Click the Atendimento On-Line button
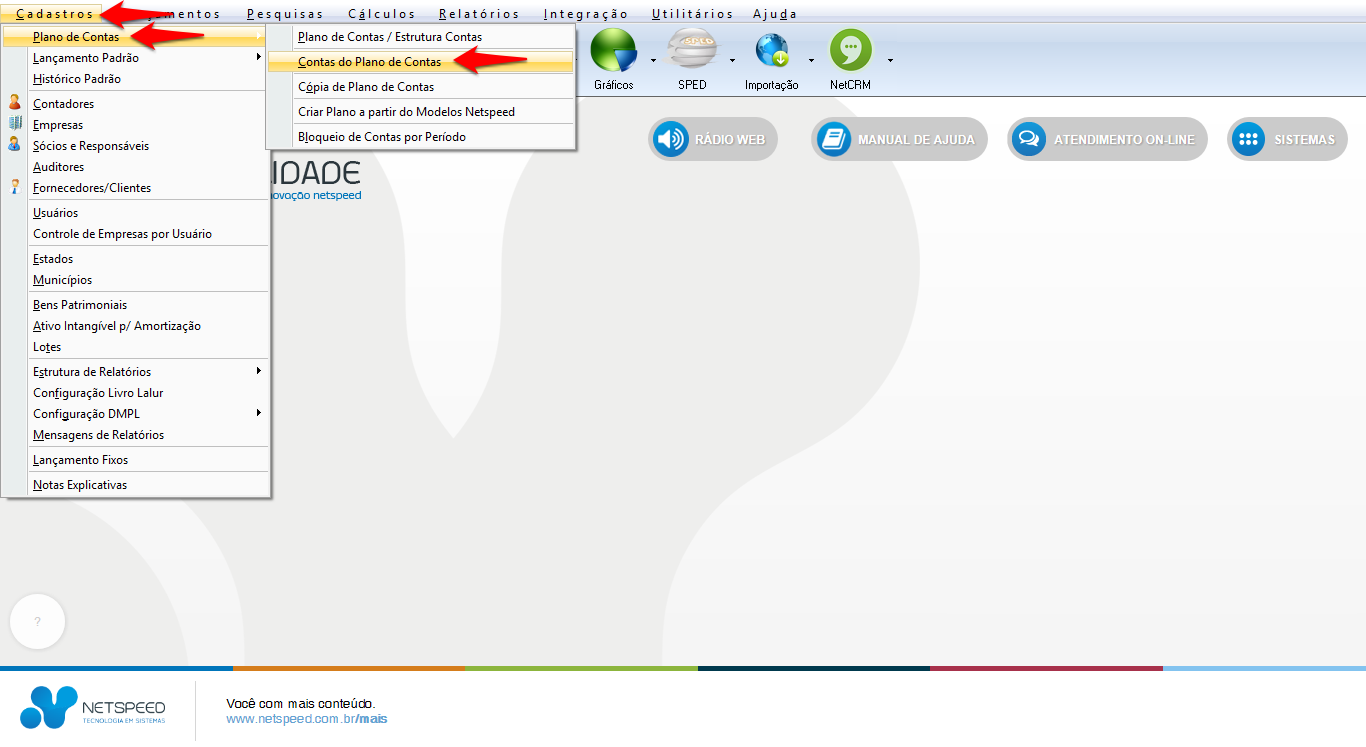1366x747 pixels. (1107, 140)
